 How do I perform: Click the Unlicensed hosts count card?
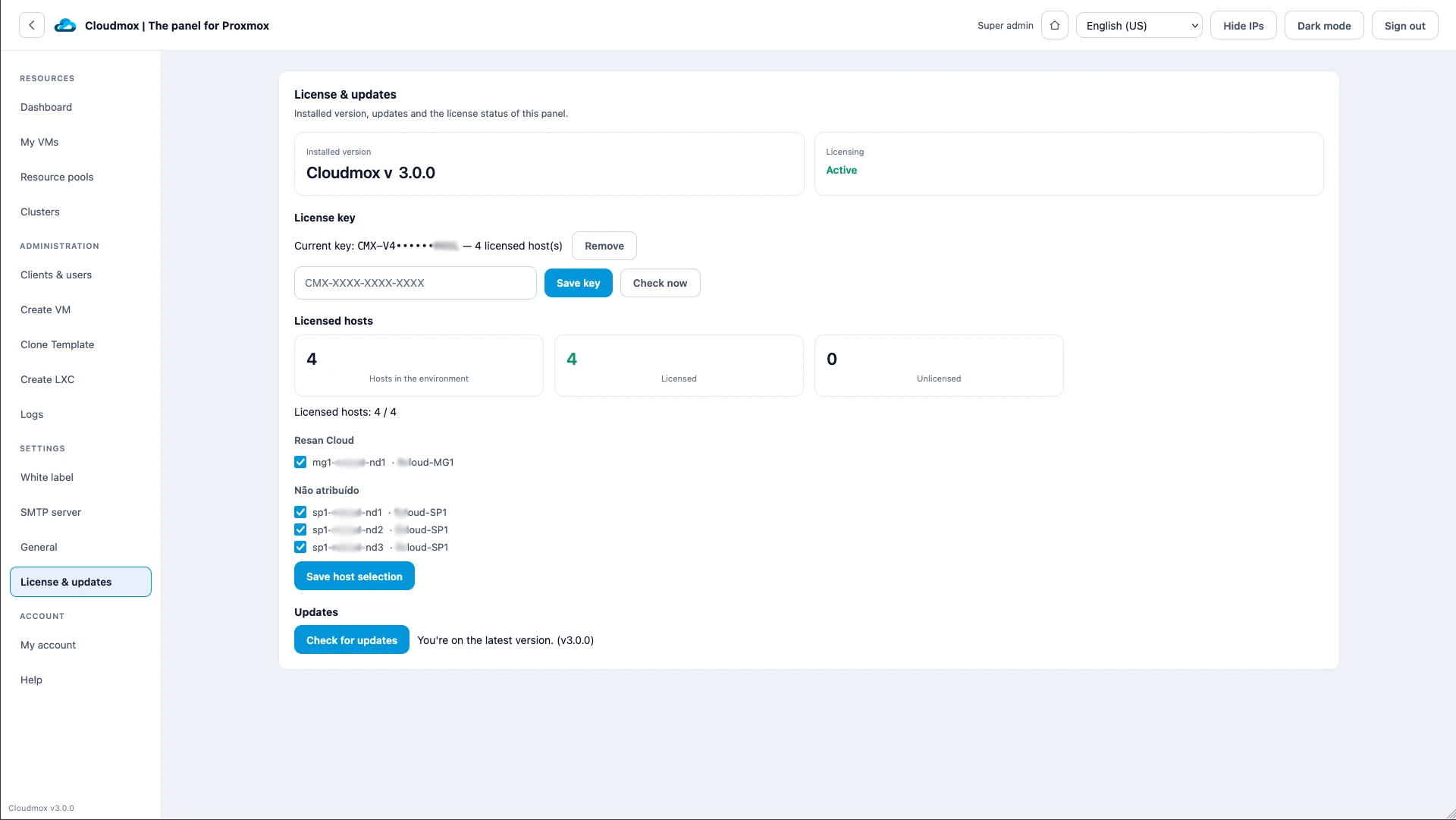click(939, 366)
